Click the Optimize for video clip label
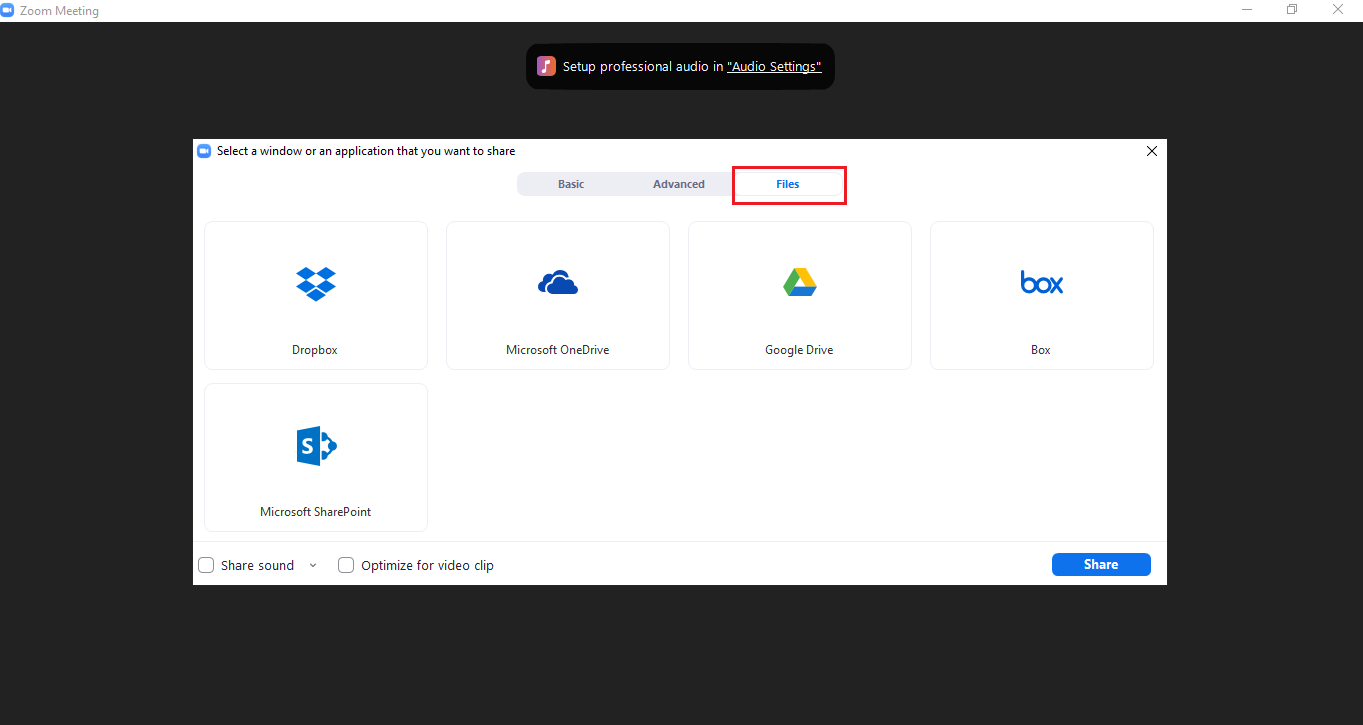Screen dimensions: 1363x725 pyautogui.click(x=427, y=565)
